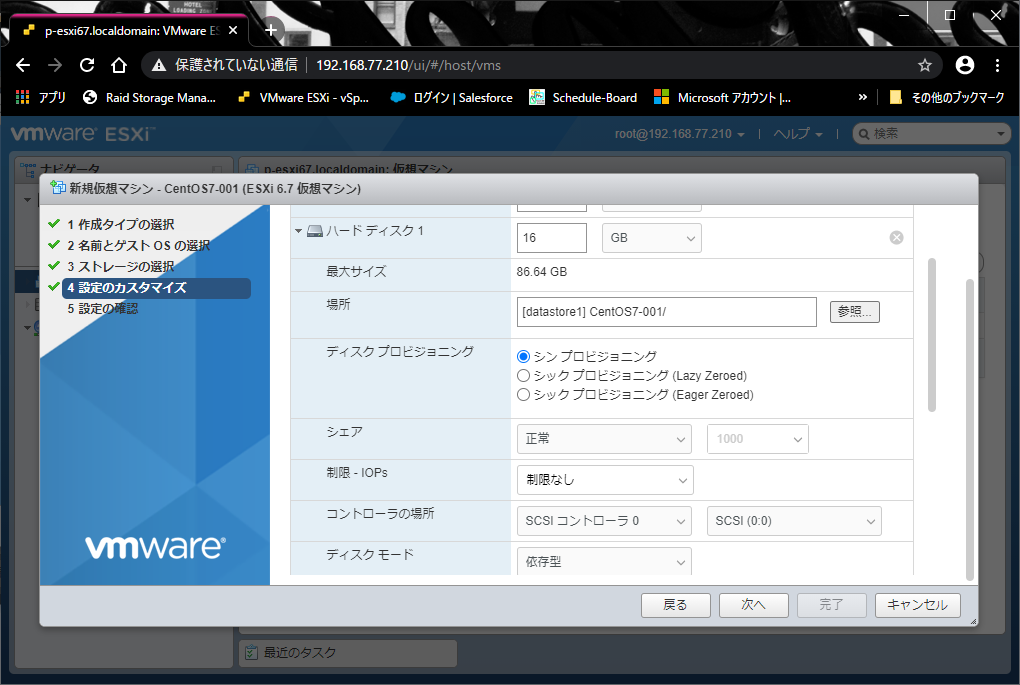Click the 次へ next button
Viewport: 1020px width, 685px height.
pyautogui.click(x=753, y=605)
